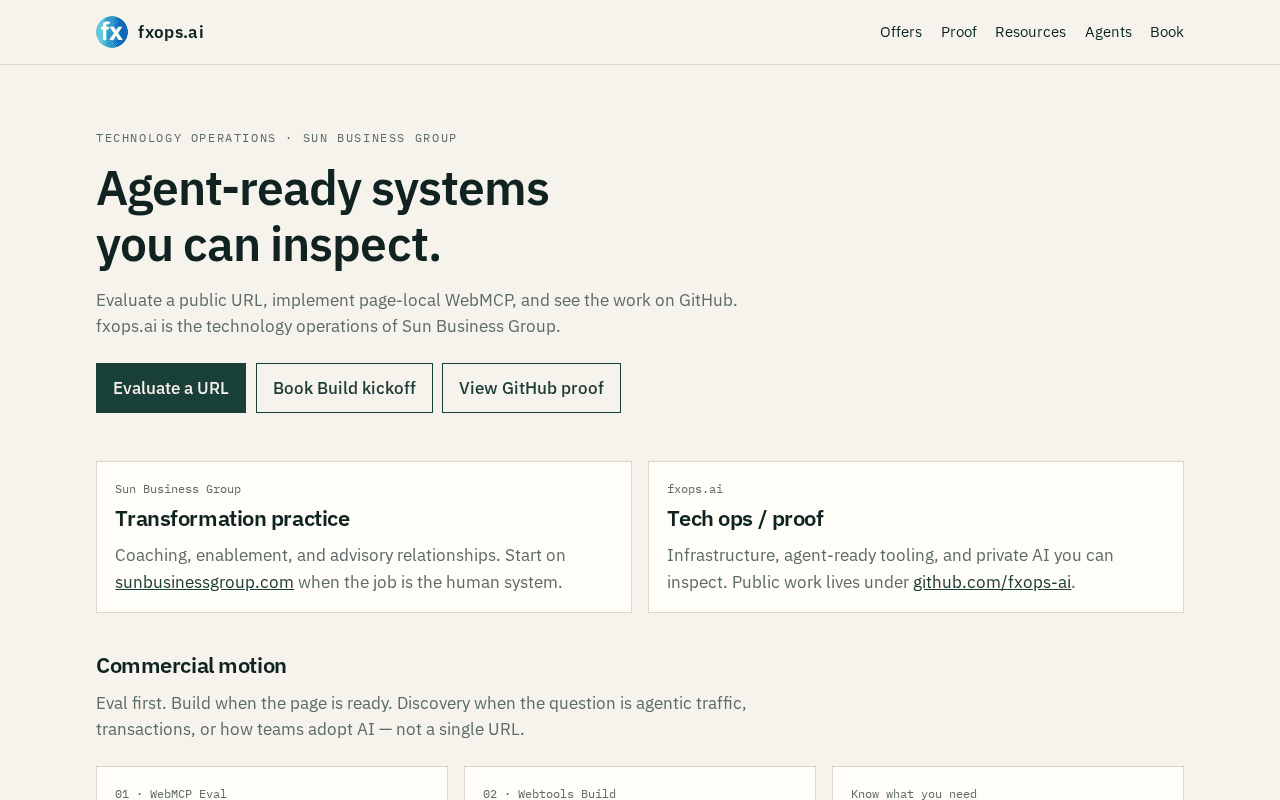Image resolution: width=1280 pixels, height=800 pixels.
Task: Click the paragraph starting 'Eval first. Build when'
Action: coord(421,716)
